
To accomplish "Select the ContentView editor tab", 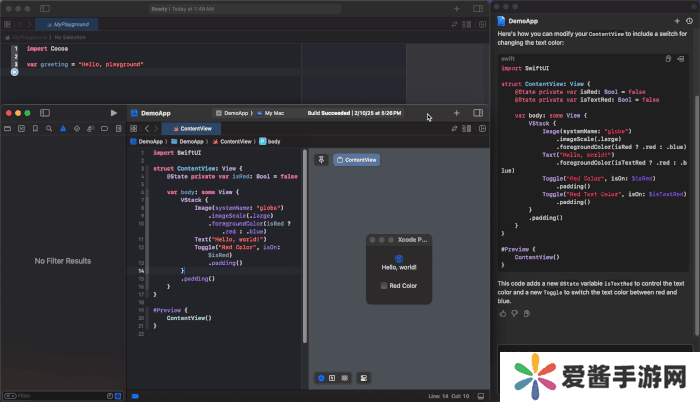I will click(x=193, y=129).
